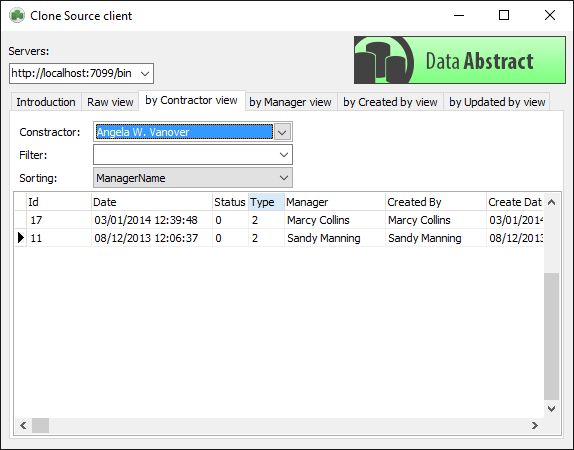
Task: Click the Clone Source client app icon
Action: point(17,16)
